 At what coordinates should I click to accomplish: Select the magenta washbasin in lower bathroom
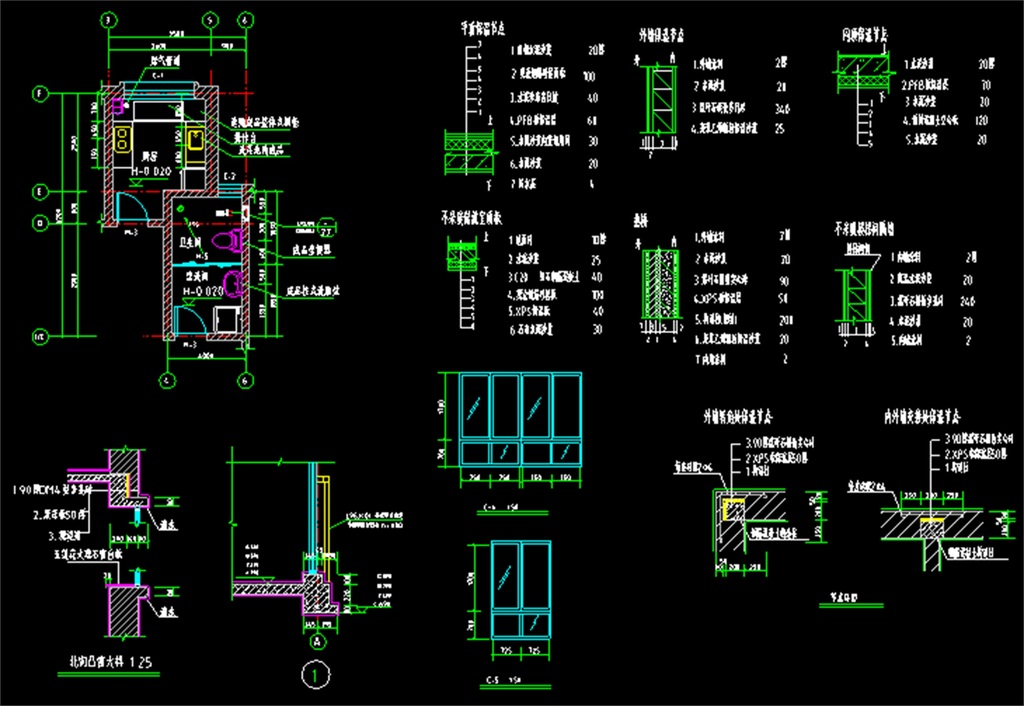[232, 285]
